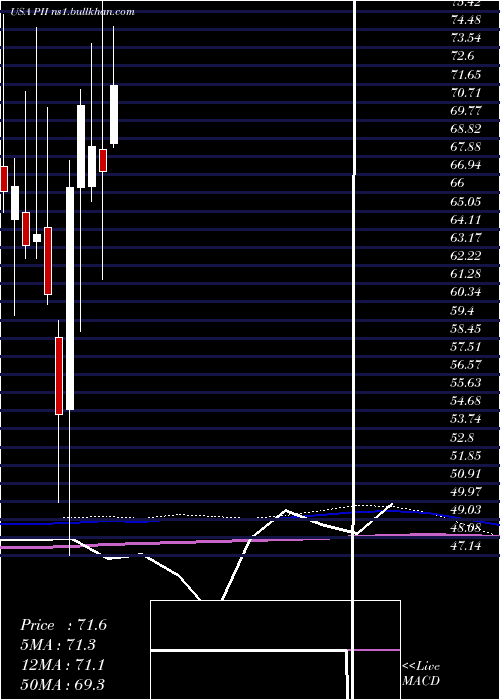The width and height of the screenshot is (500, 700).
Task: Click the 65.05 price axis label
Action: (x=466, y=201)
